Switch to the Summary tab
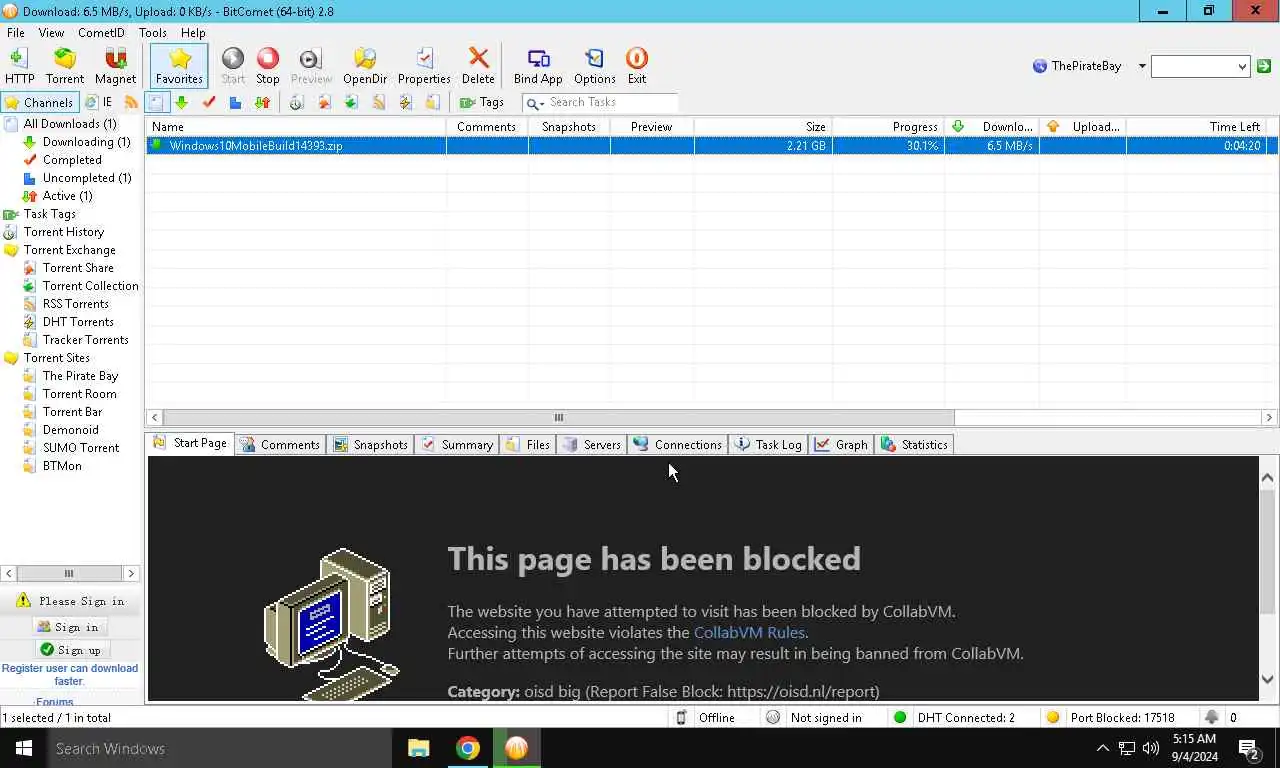This screenshot has height=768, width=1280. point(457,444)
